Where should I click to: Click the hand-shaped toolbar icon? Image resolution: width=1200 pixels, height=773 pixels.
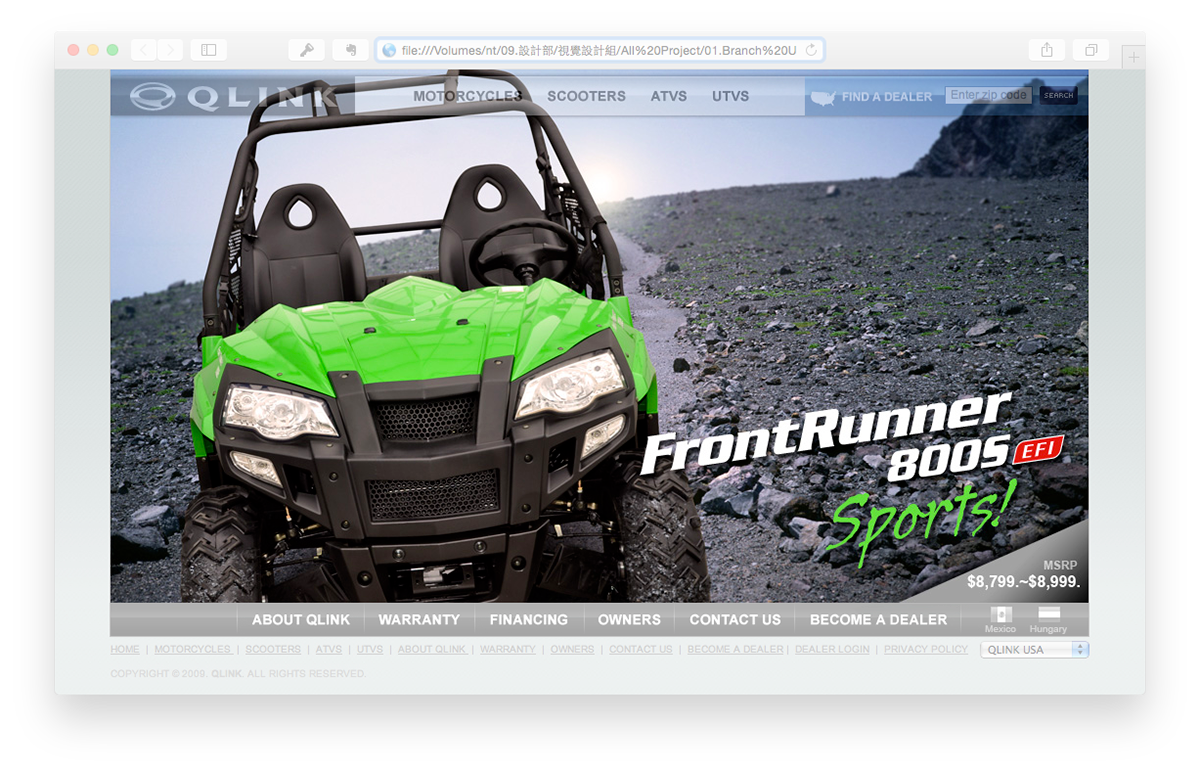(x=351, y=50)
